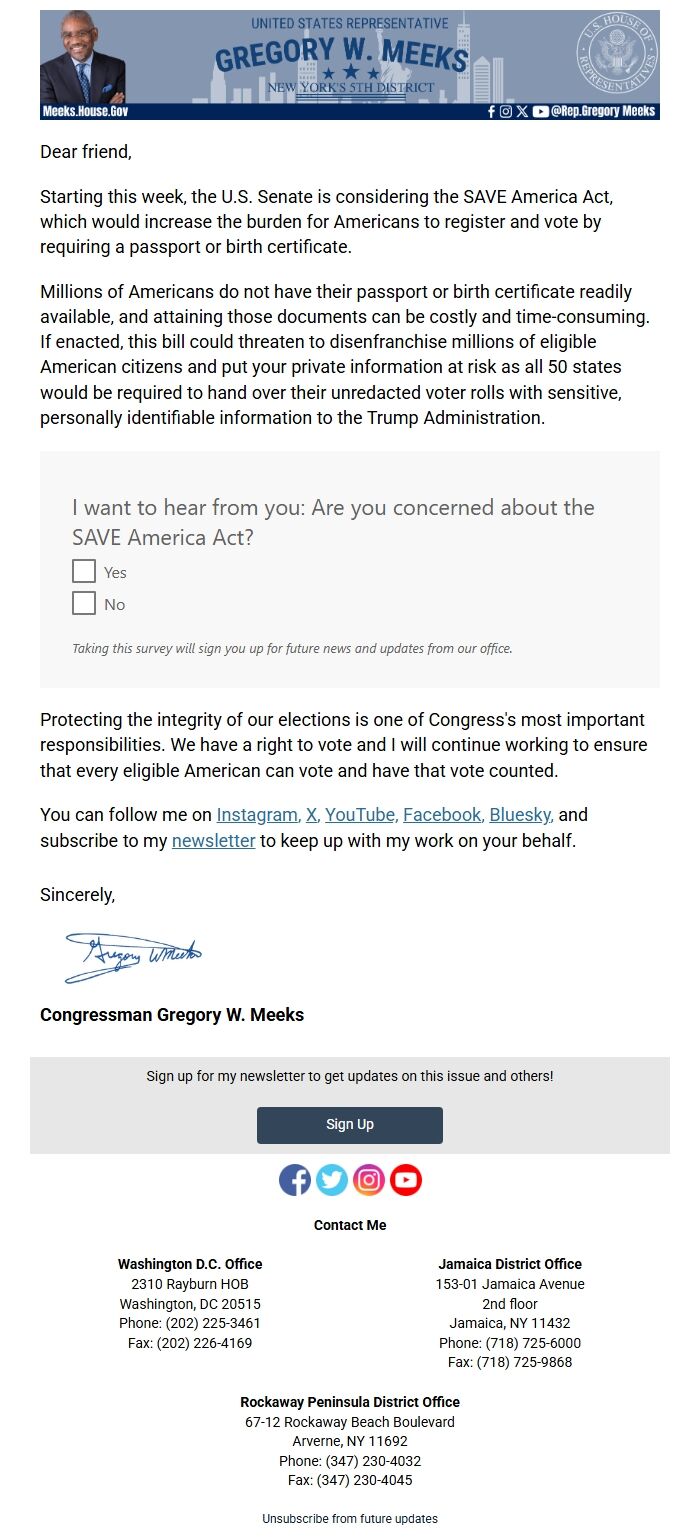The height and width of the screenshot is (1539, 700).
Task: Open the Instagram icon in the header
Action: (504, 112)
